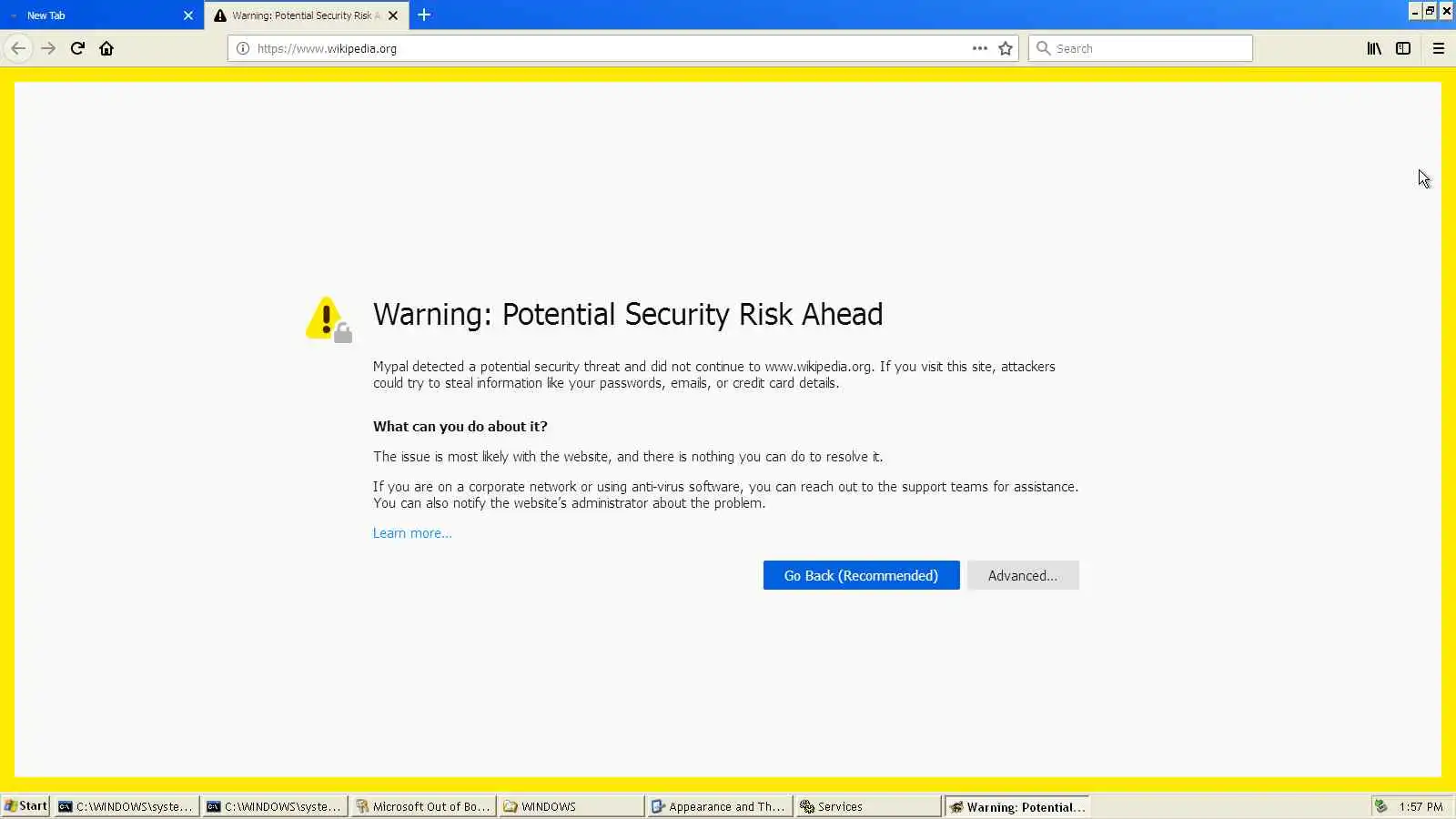Close the Warning security risk tab
1456x819 pixels.
click(x=393, y=15)
